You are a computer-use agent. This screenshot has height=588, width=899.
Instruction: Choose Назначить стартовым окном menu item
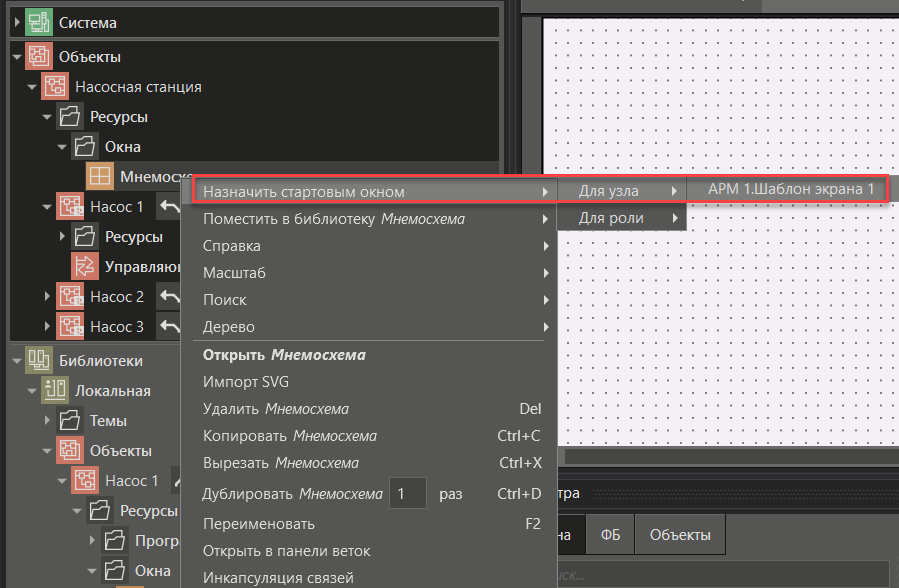tap(304, 191)
